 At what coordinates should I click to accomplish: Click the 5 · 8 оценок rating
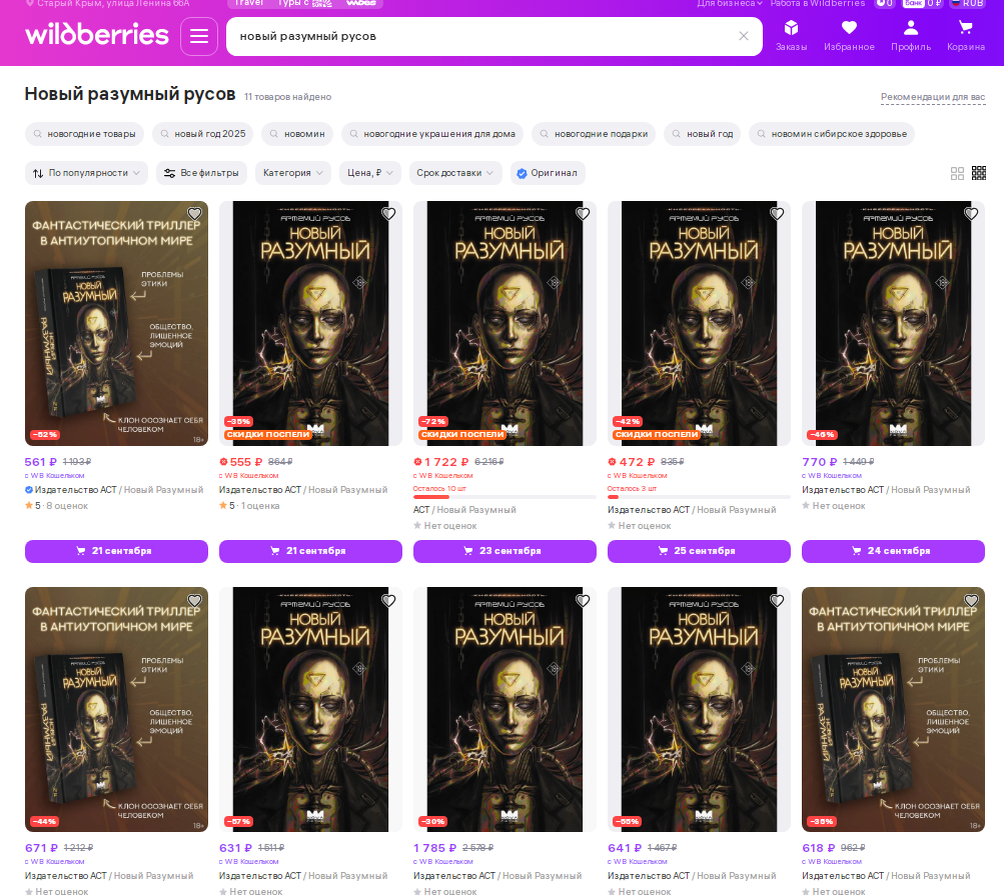tap(56, 506)
